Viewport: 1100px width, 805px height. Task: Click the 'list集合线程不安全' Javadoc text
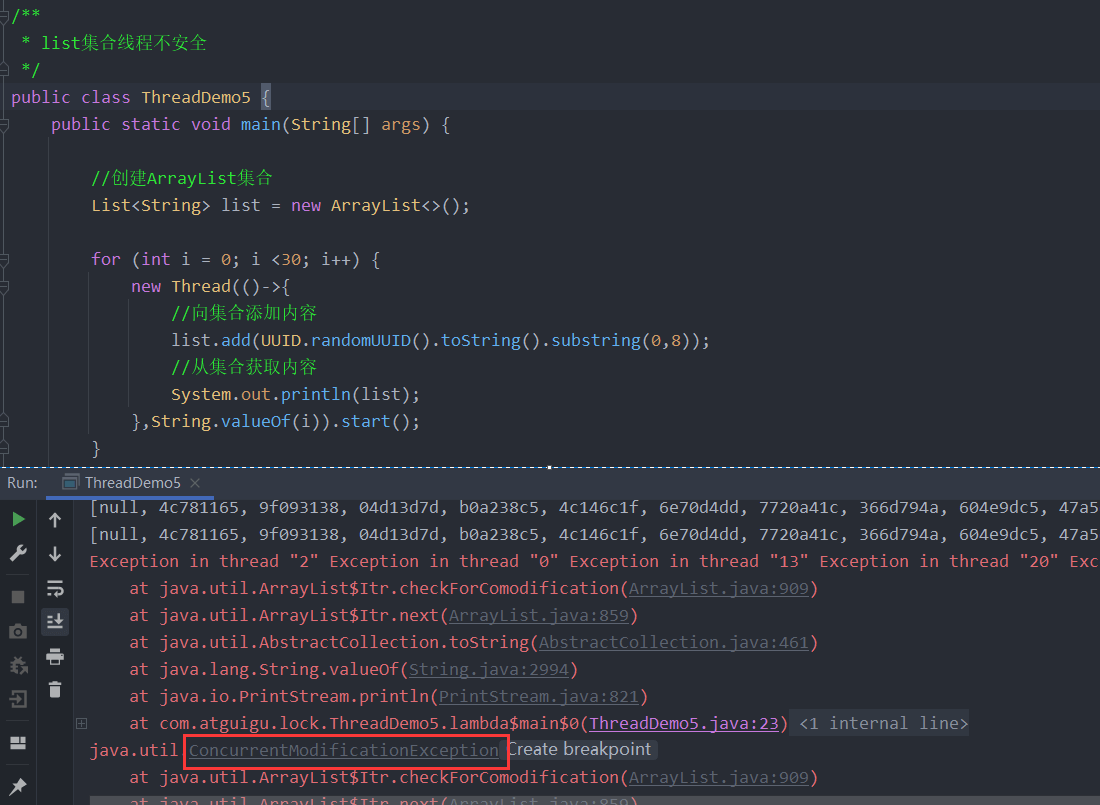coord(124,43)
